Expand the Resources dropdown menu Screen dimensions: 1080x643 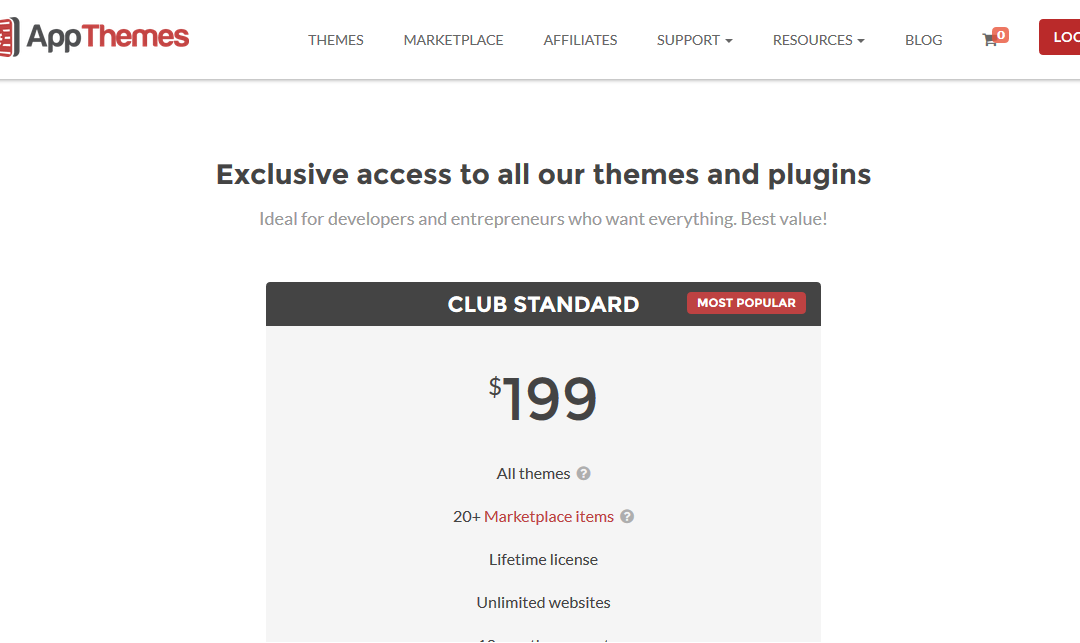point(818,40)
